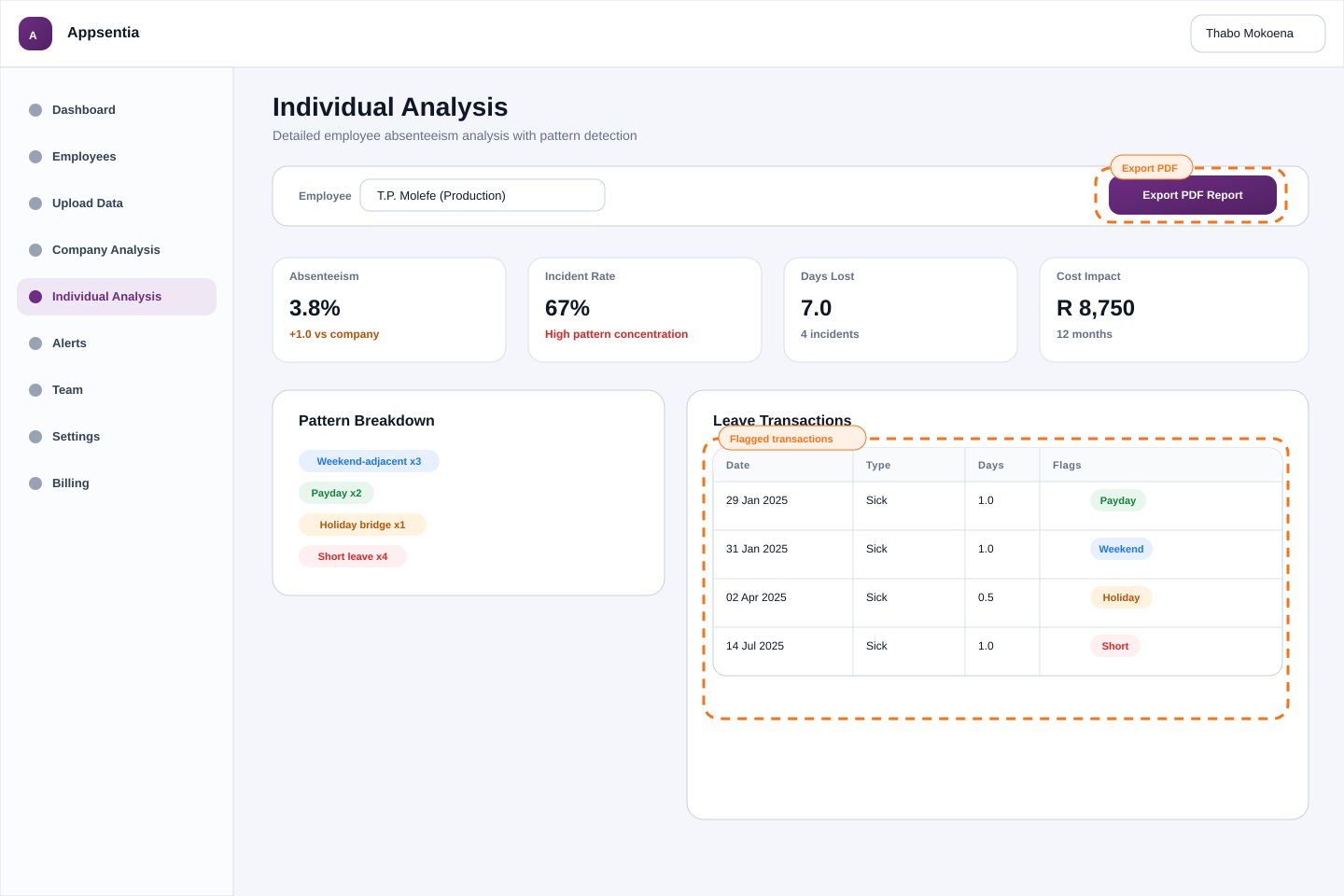Click the Alerts bullet icon
1344x896 pixels.
[x=35, y=343]
